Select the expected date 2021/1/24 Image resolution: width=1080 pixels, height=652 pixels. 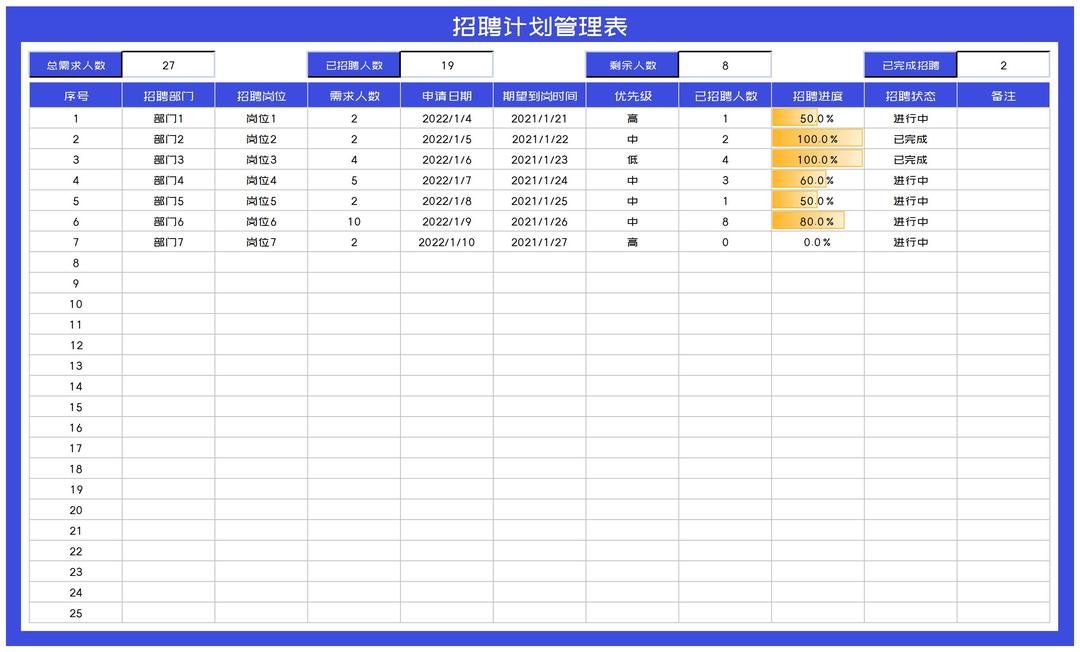539,180
